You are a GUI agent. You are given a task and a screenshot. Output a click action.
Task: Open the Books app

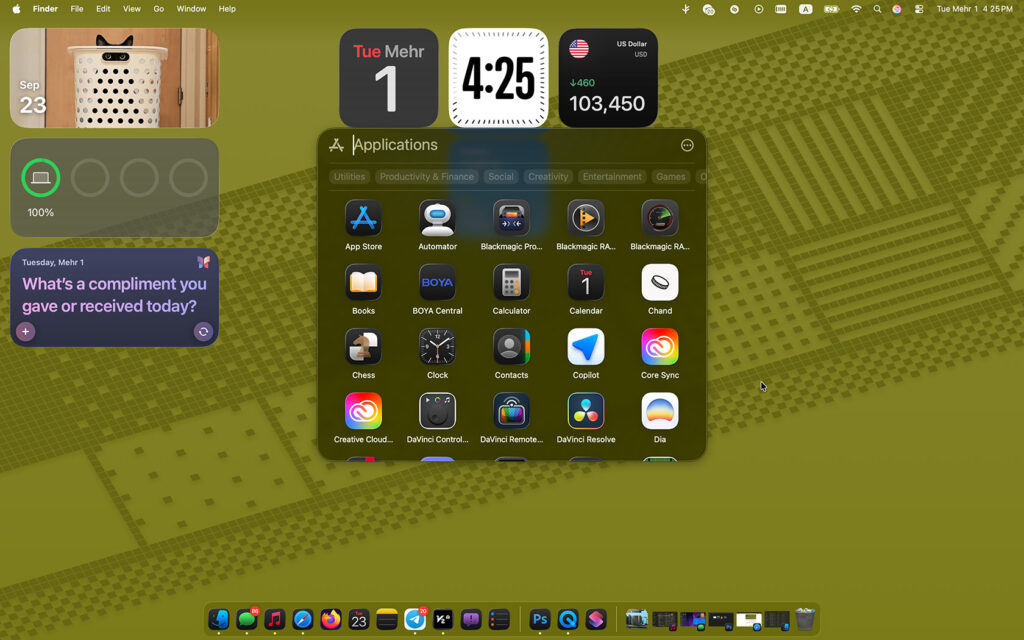click(x=363, y=282)
